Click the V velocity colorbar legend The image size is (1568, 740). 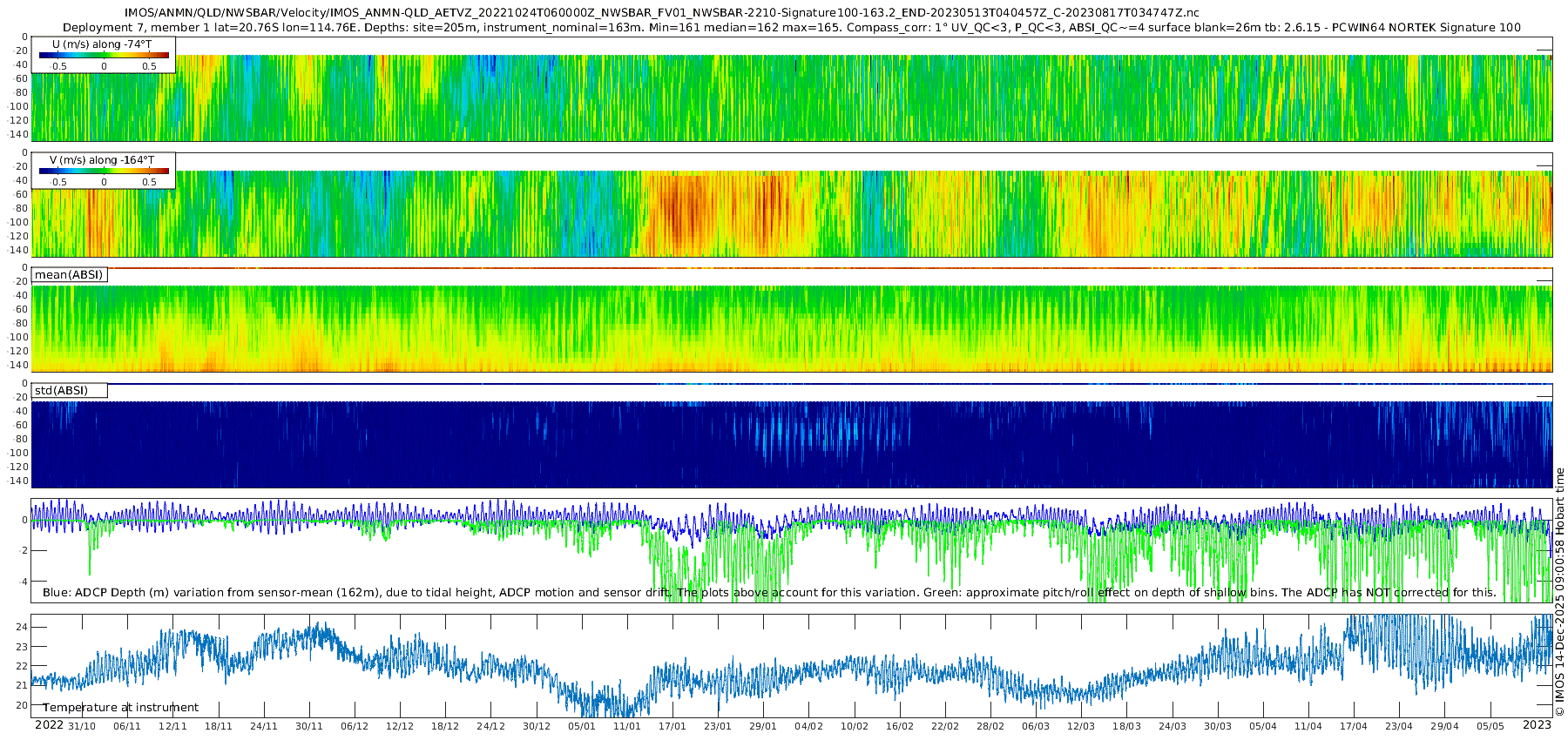pos(104,171)
